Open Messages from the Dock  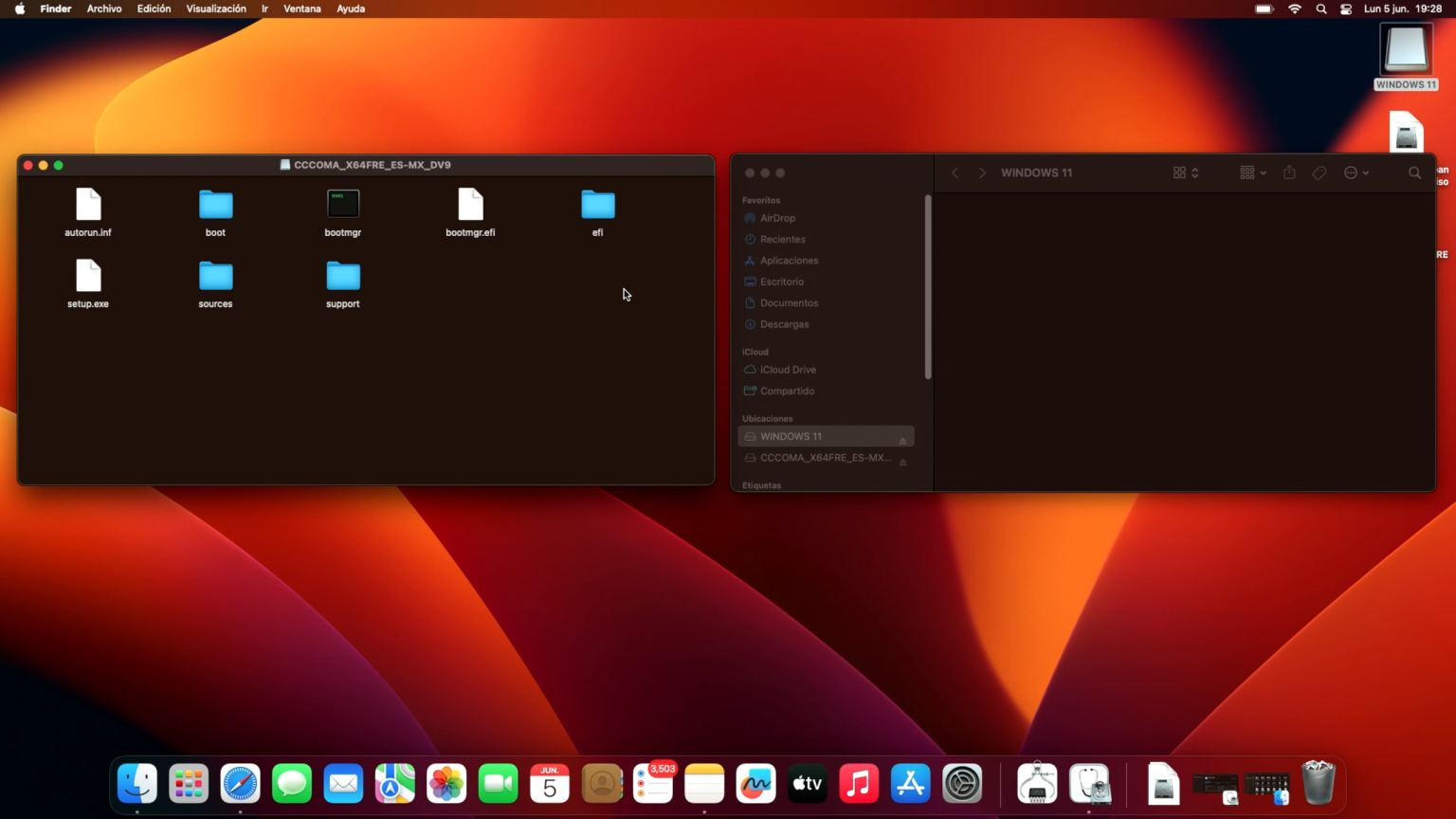292,784
